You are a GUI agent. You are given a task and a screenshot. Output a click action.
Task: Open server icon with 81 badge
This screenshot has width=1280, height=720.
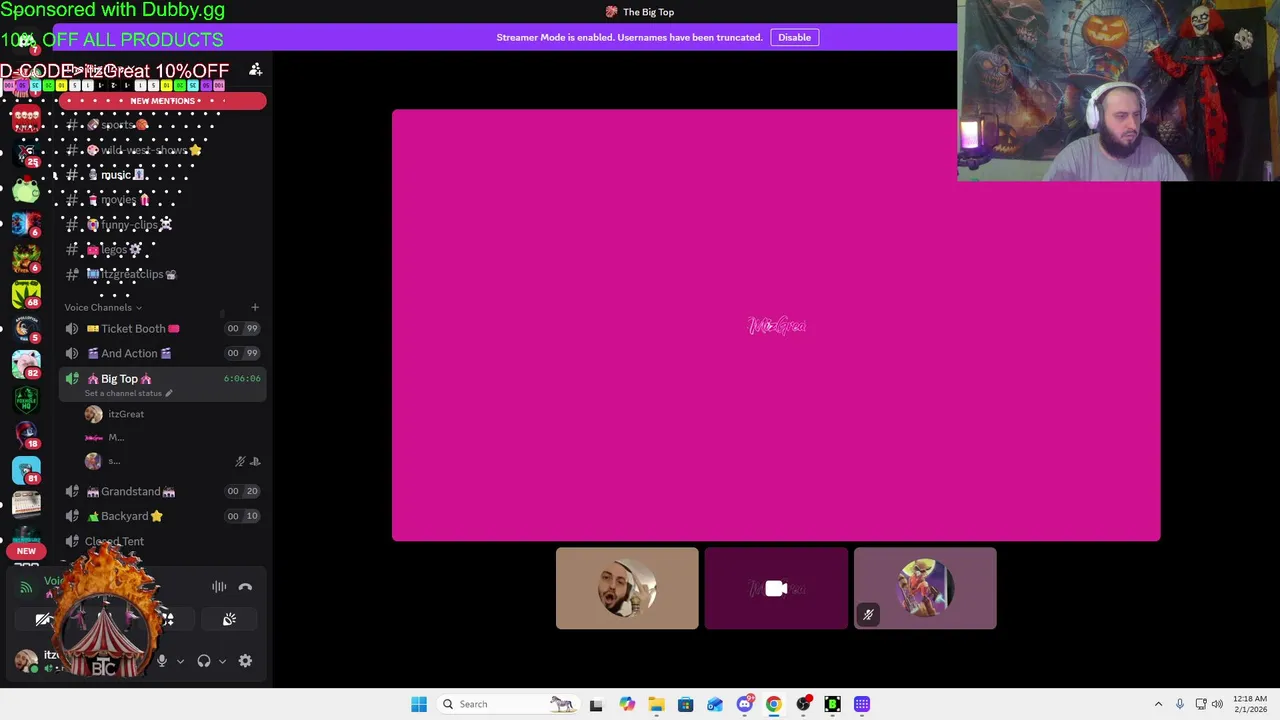pos(26,470)
